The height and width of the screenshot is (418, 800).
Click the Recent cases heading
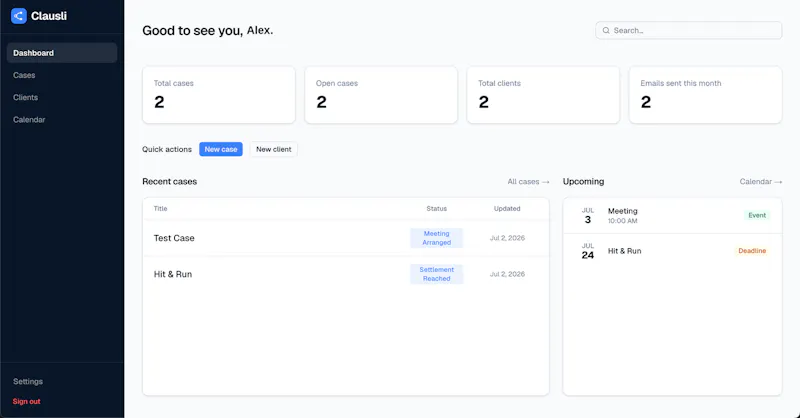[169, 182]
